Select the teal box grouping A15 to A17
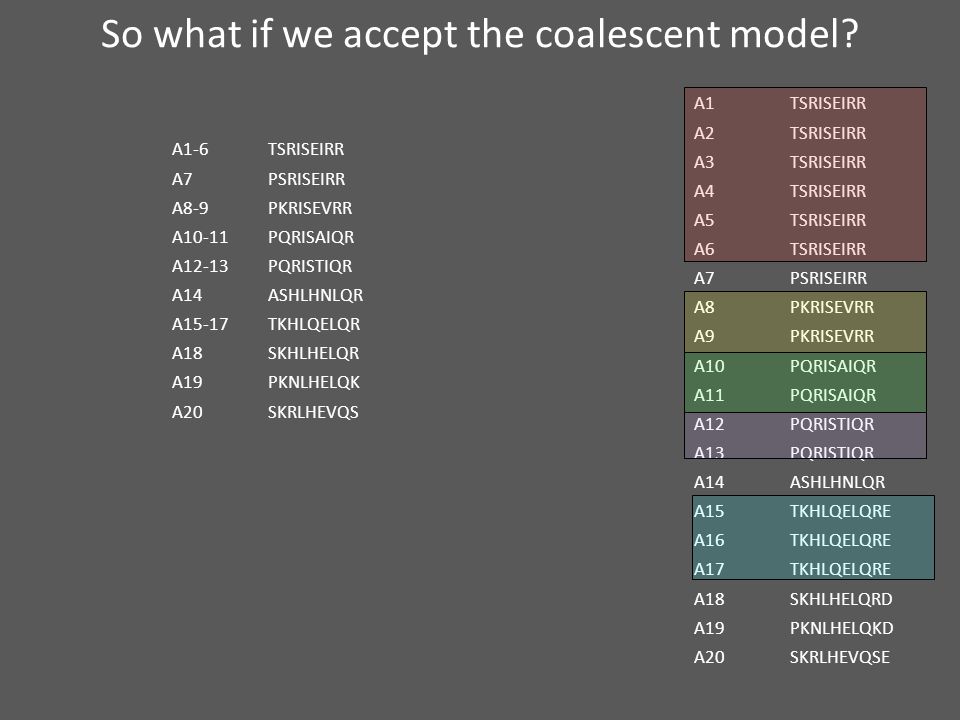Viewport: 960px width, 720px height. coord(813,538)
